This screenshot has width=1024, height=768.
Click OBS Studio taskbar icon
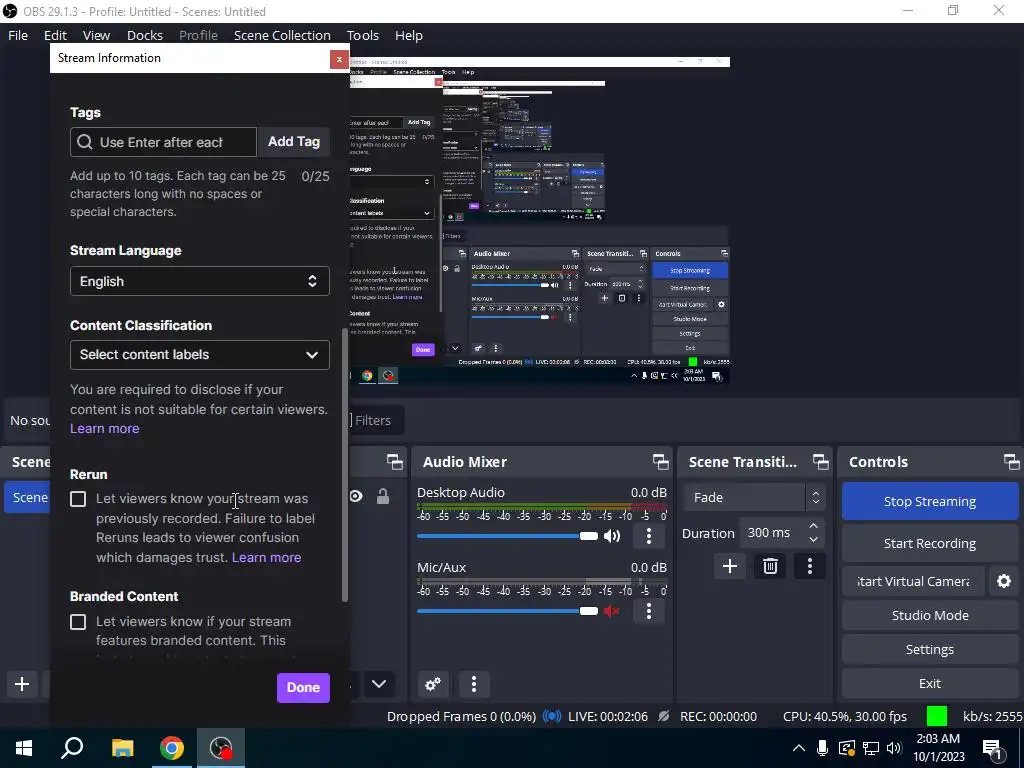pyautogui.click(x=221, y=748)
